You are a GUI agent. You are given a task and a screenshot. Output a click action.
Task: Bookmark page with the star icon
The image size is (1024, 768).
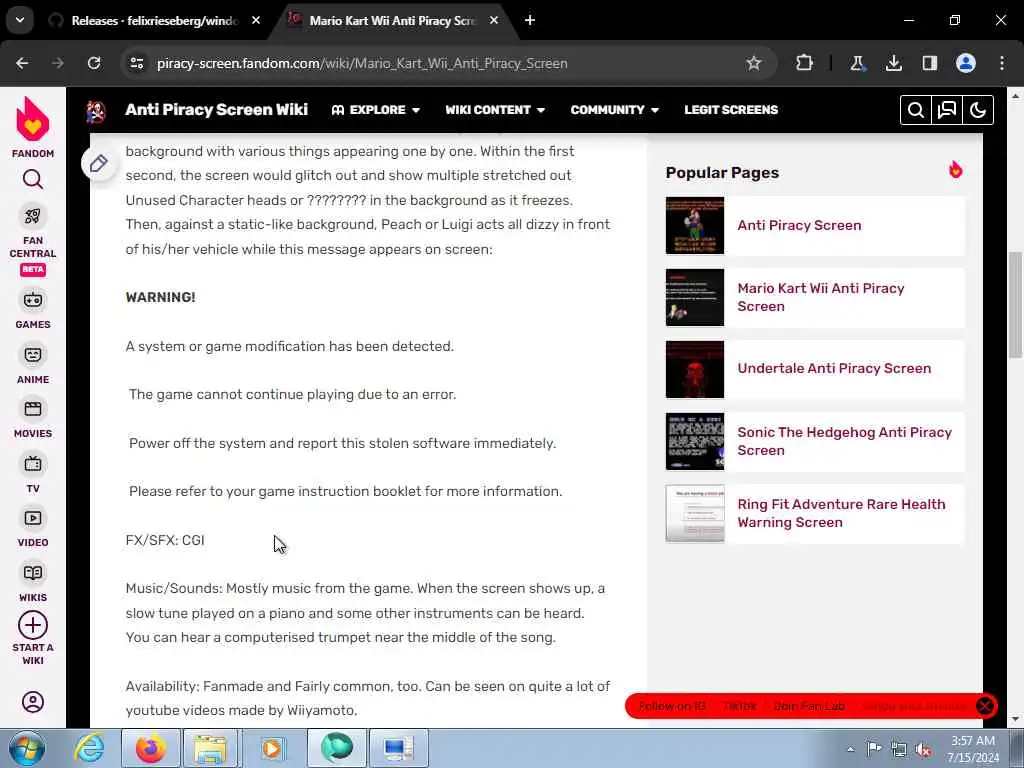[x=754, y=63]
